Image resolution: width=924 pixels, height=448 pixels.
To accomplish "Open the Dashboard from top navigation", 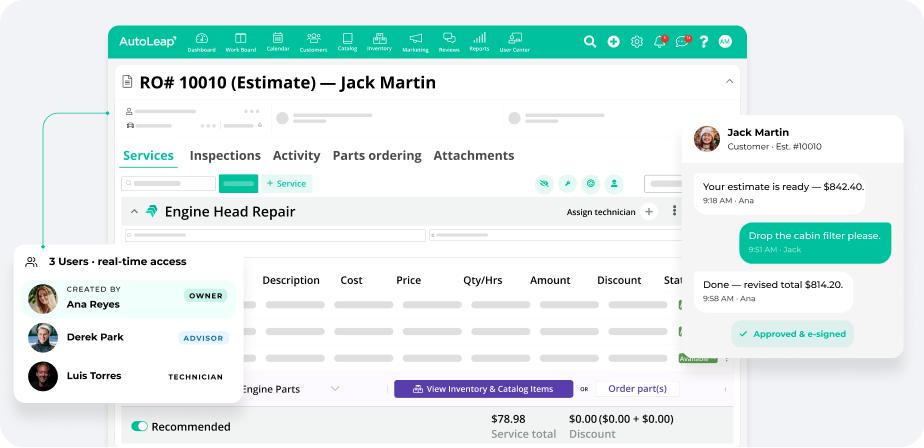I will [201, 41].
